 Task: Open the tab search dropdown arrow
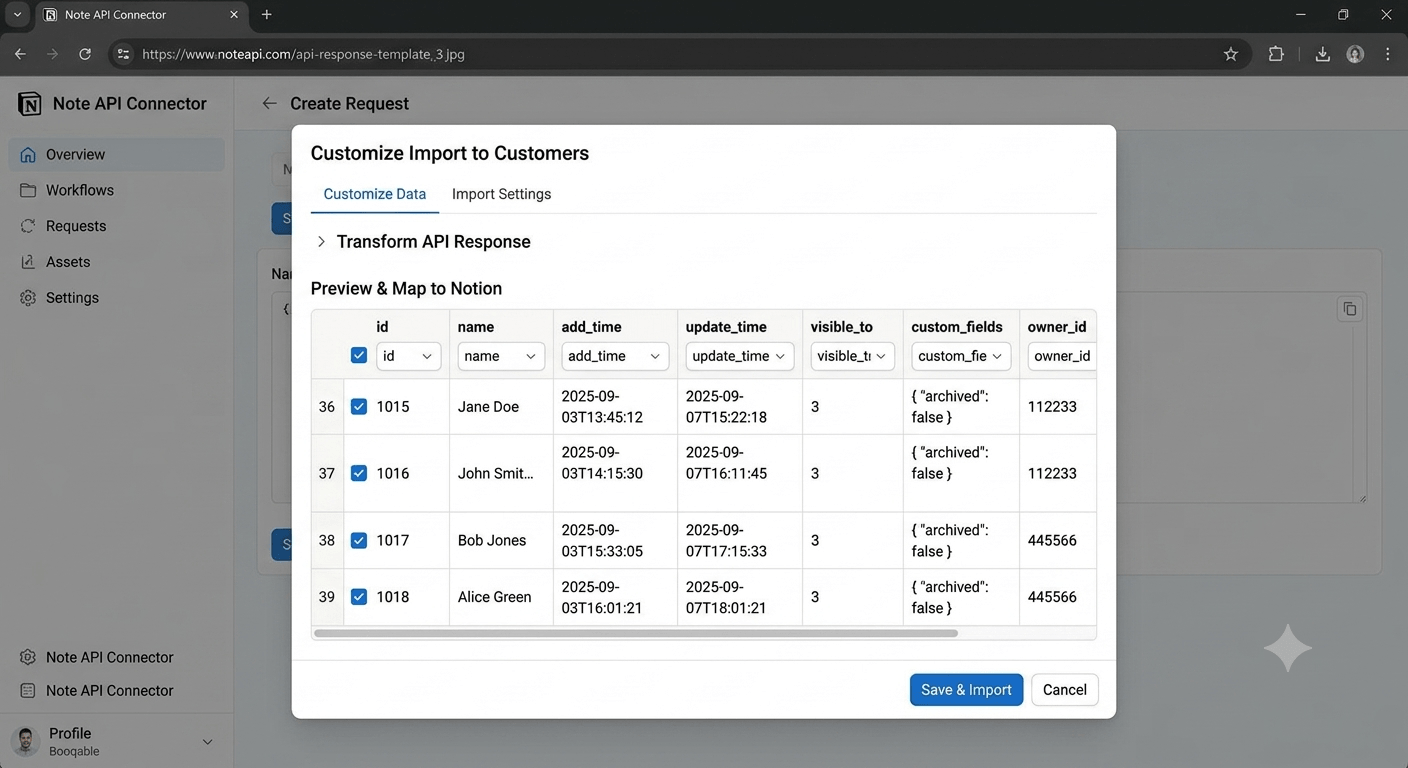pos(17,15)
